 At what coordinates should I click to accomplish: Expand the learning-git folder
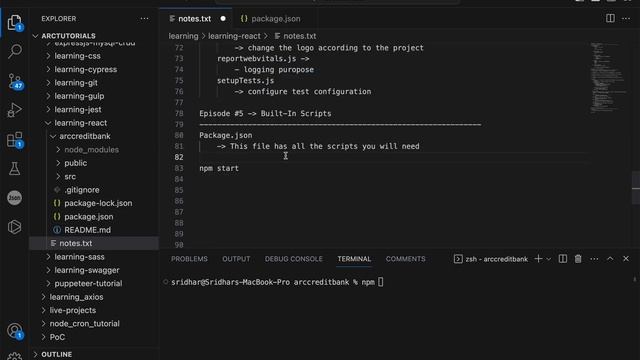[76, 83]
